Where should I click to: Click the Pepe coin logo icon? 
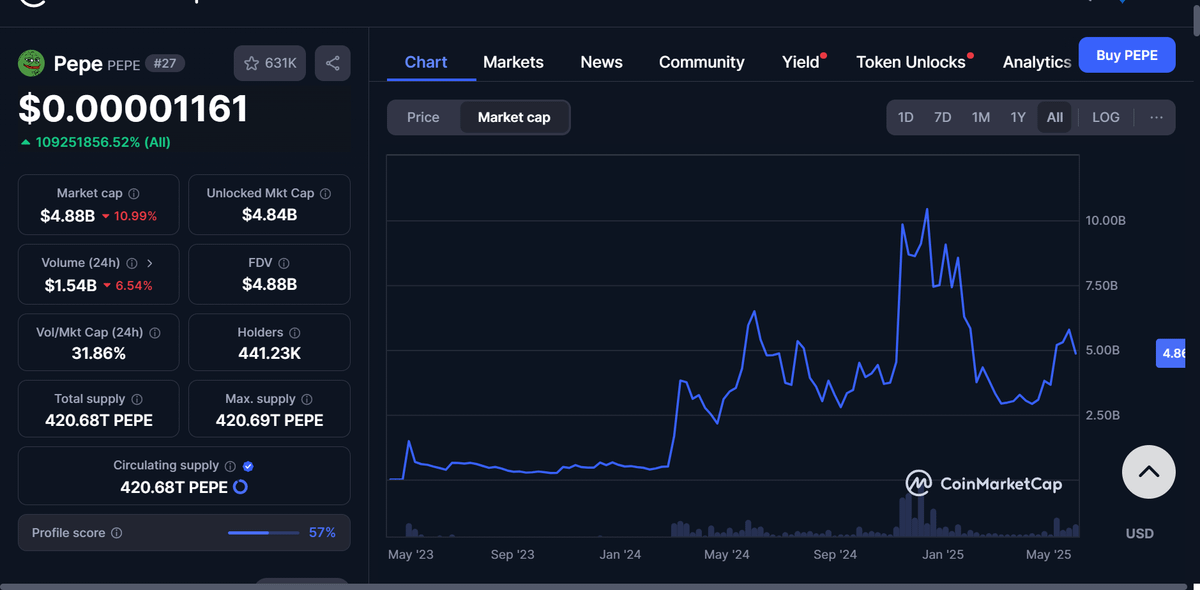click(32, 63)
